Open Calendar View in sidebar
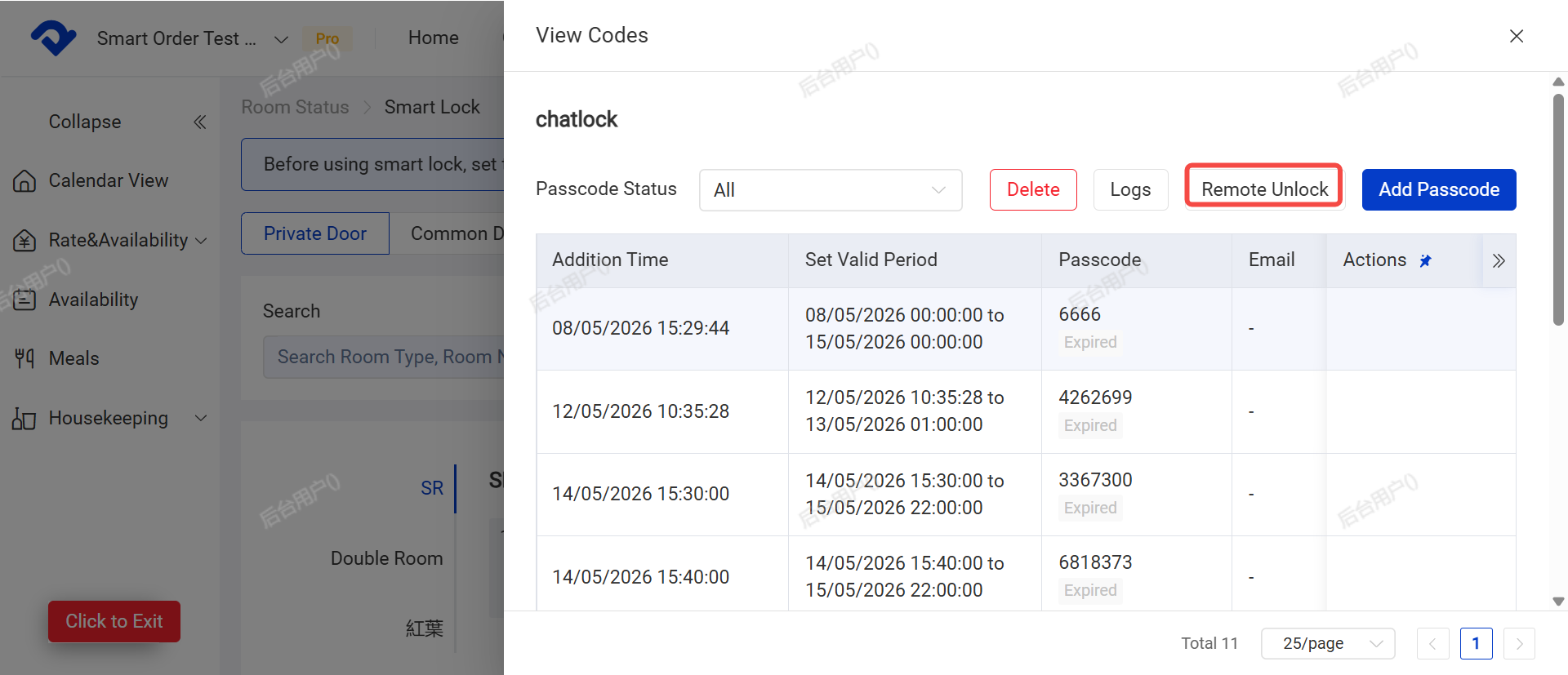Image resolution: width=1568 pixels, height=675 pixels. tap(109, 180)
